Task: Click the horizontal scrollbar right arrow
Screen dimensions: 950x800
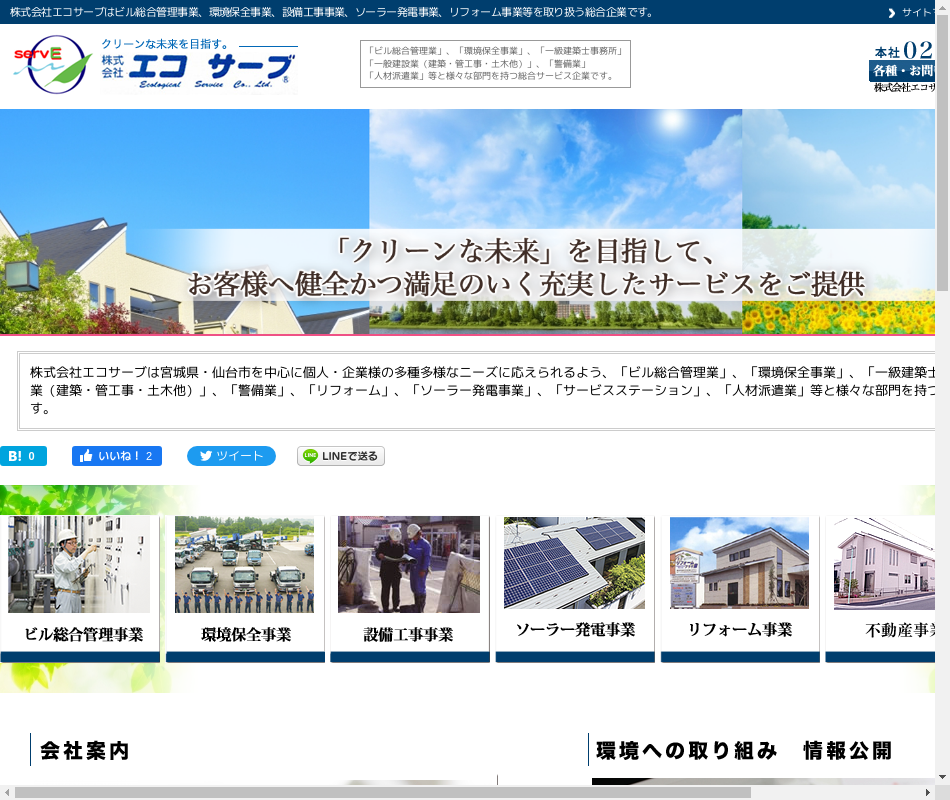Action: click(x=927, y=792)
